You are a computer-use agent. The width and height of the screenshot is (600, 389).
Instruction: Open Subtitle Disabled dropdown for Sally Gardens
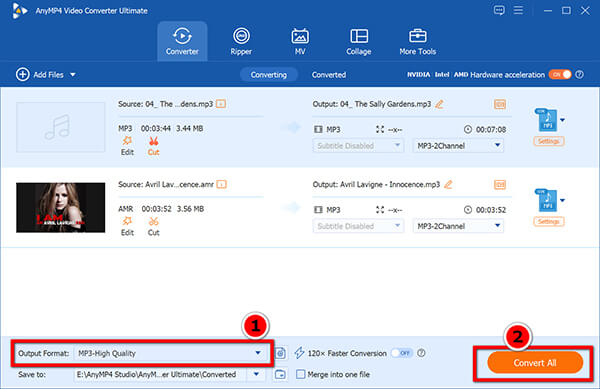point(358,146)
